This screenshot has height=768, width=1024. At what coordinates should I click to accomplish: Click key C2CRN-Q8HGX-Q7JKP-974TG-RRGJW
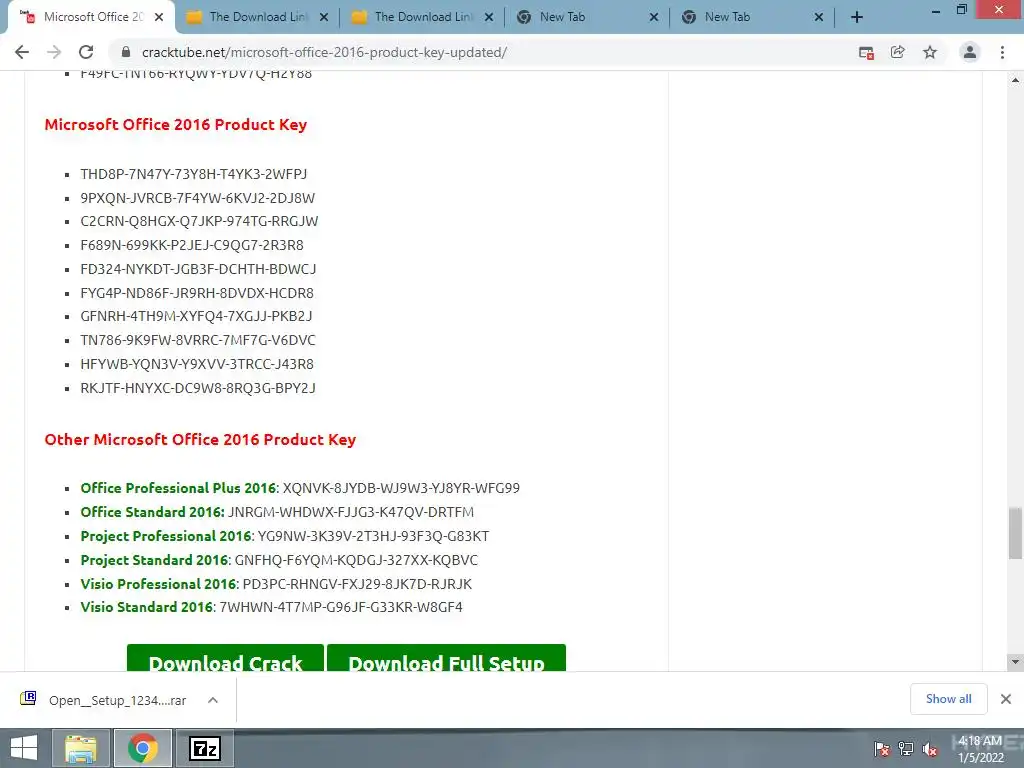point(199,221)
